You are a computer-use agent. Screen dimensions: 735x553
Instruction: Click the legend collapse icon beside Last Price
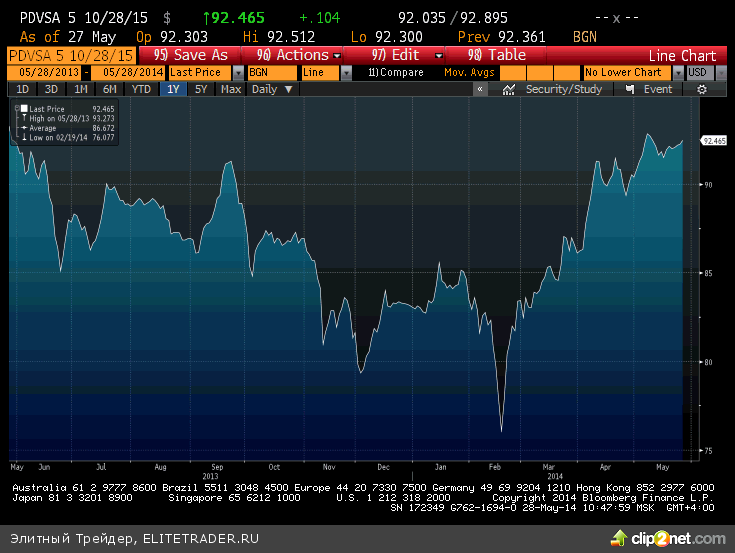pyautogui.click(x=15, y=108)
